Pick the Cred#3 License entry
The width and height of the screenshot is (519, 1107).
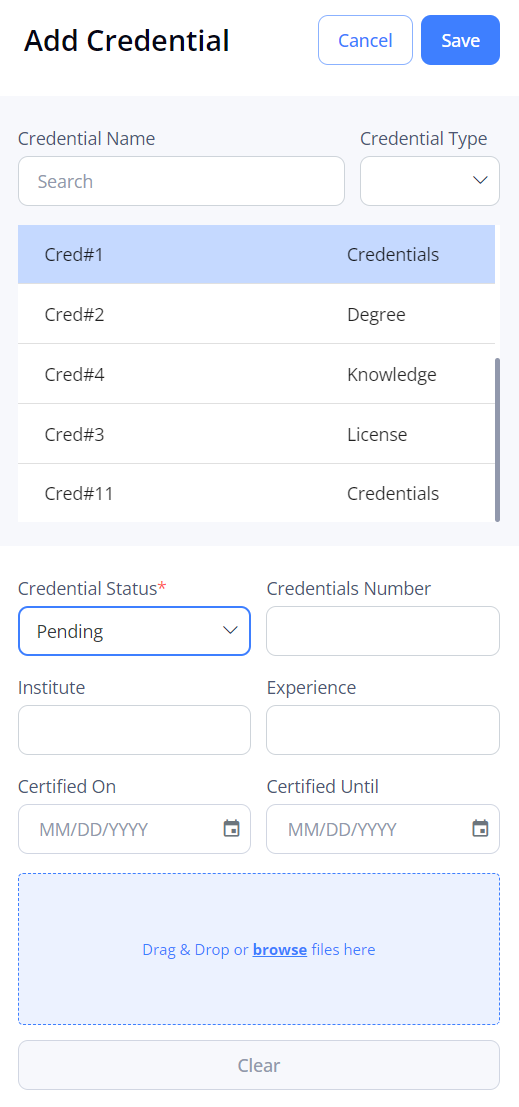coord(256,434)
